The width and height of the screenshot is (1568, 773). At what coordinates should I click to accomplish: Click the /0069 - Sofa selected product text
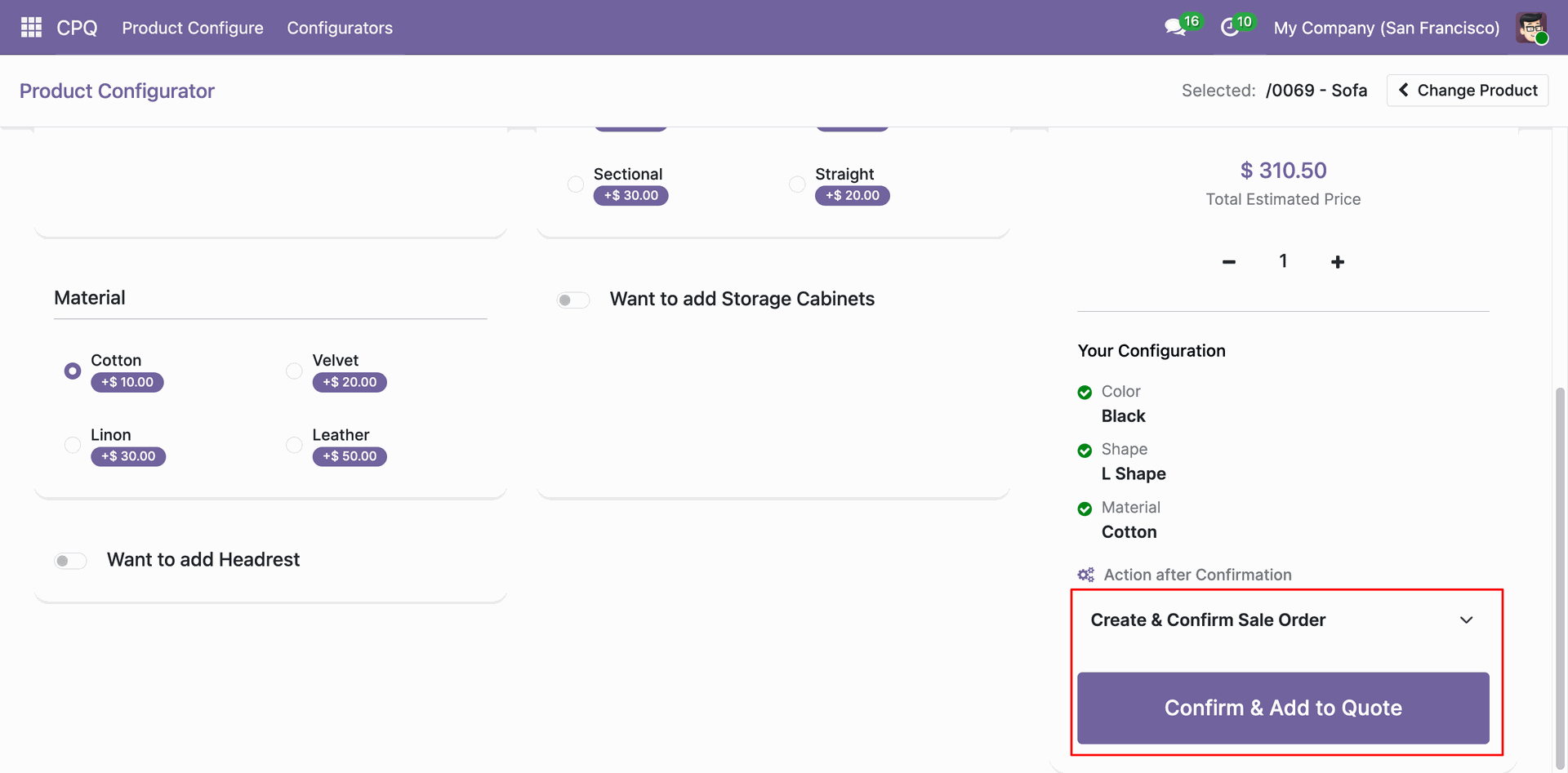click(1316, 91)
